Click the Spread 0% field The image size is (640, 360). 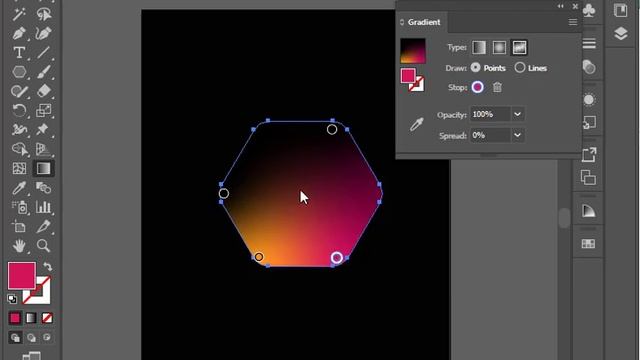tap(490, 135)
